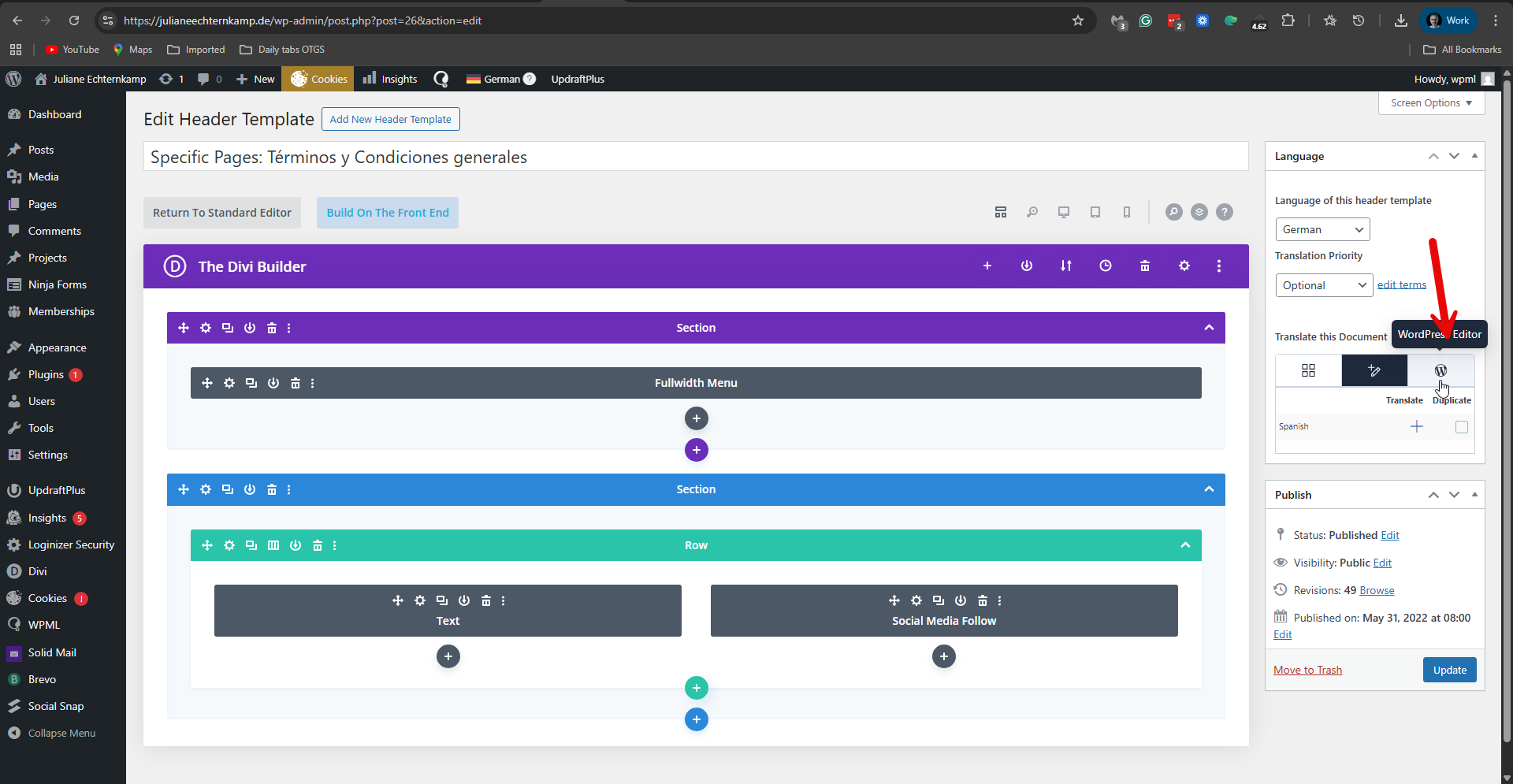
Task: Check the Spanish duplicate checkbox
Action: [1462, 427]
